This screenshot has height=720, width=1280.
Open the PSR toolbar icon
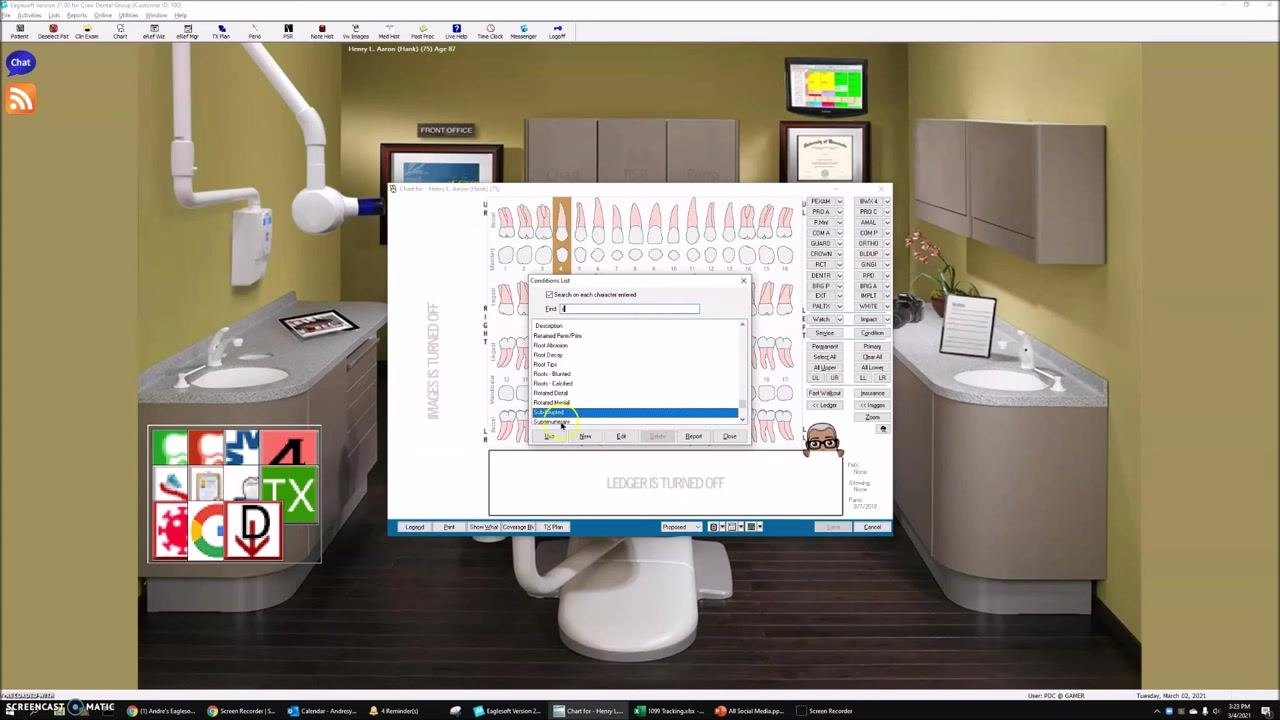[x=288, y=31]
